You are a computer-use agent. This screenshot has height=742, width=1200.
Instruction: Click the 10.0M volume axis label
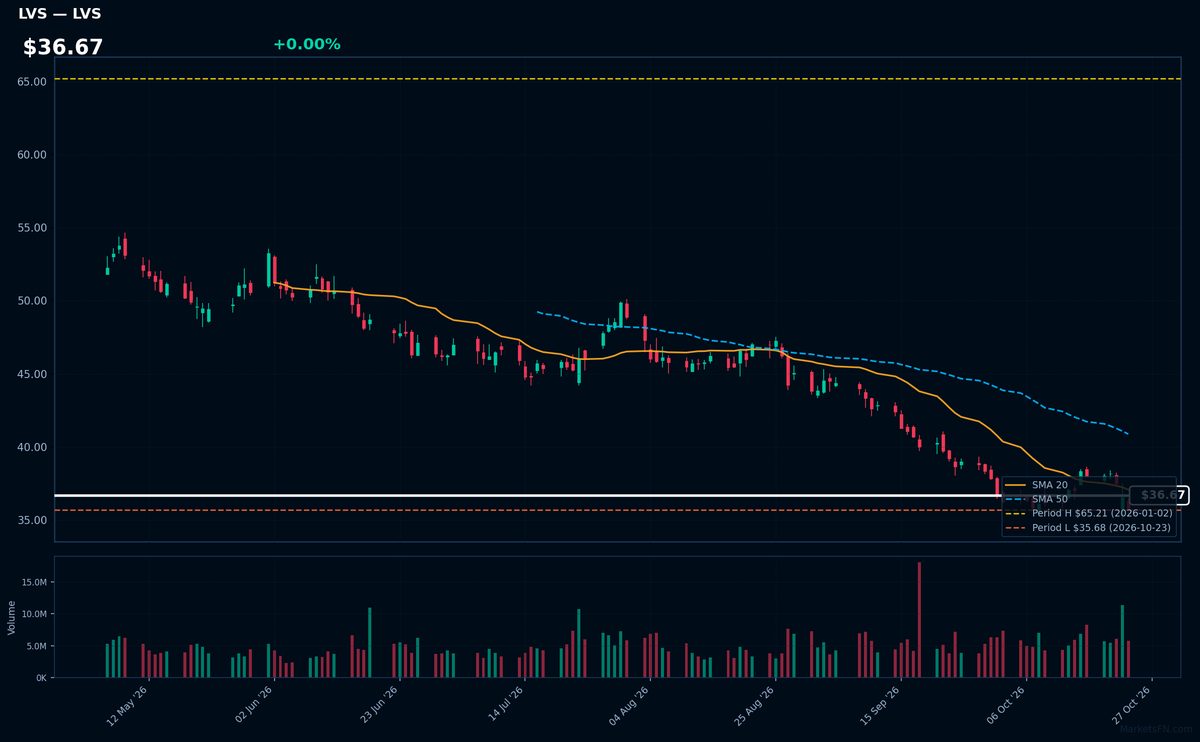(34, 614)
